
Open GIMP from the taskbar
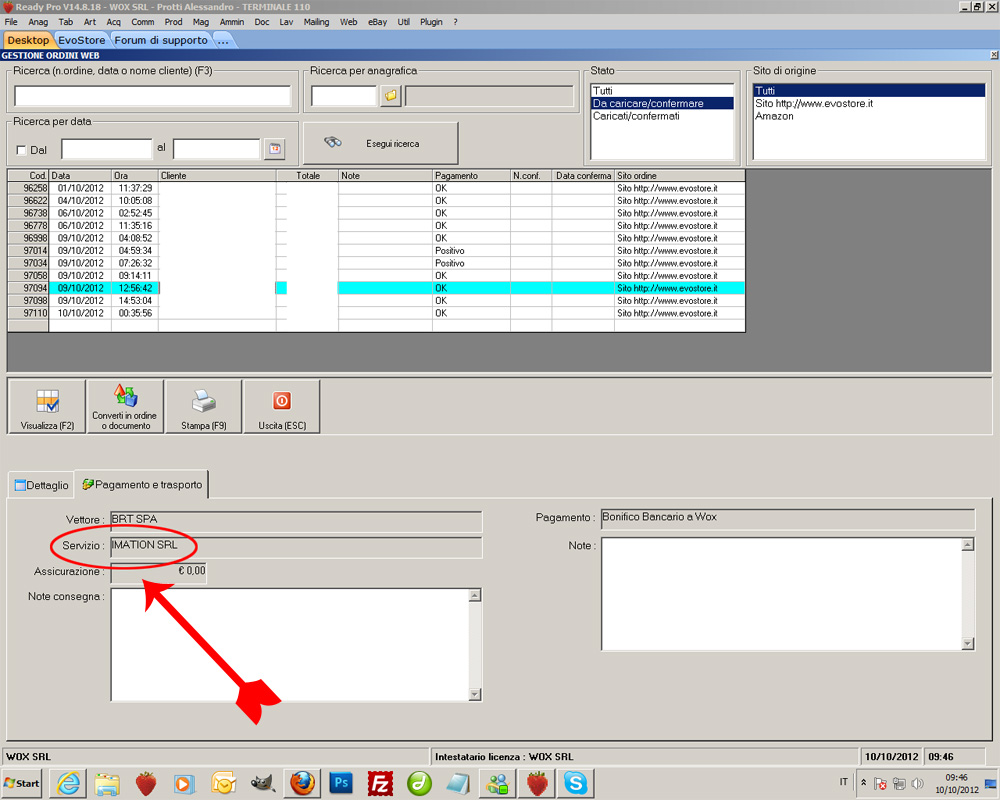pos(263,783)
